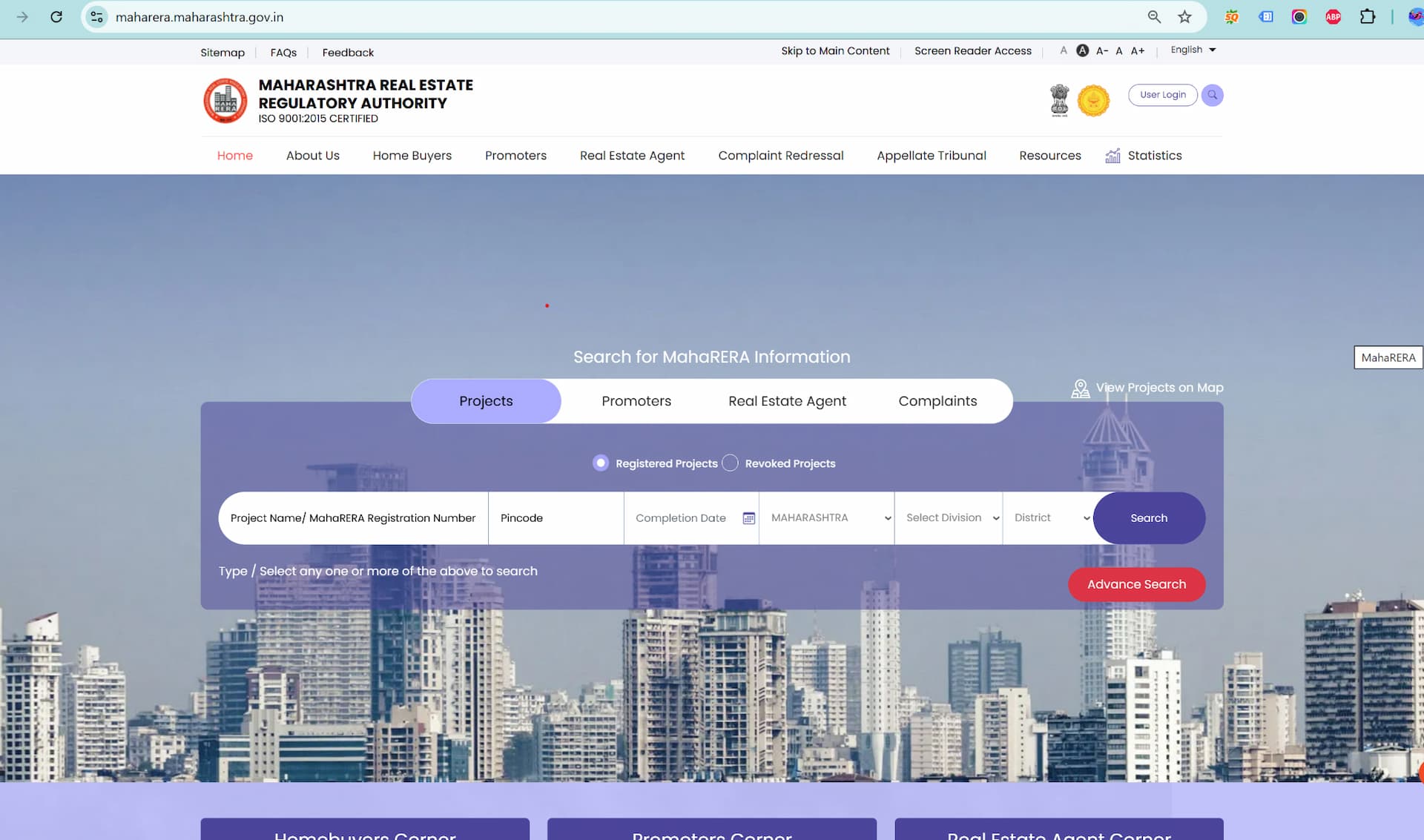The height and width of the screenshot is (840, 1424).
Task: Increase font size with A+ control
Action: (1138, 50)
